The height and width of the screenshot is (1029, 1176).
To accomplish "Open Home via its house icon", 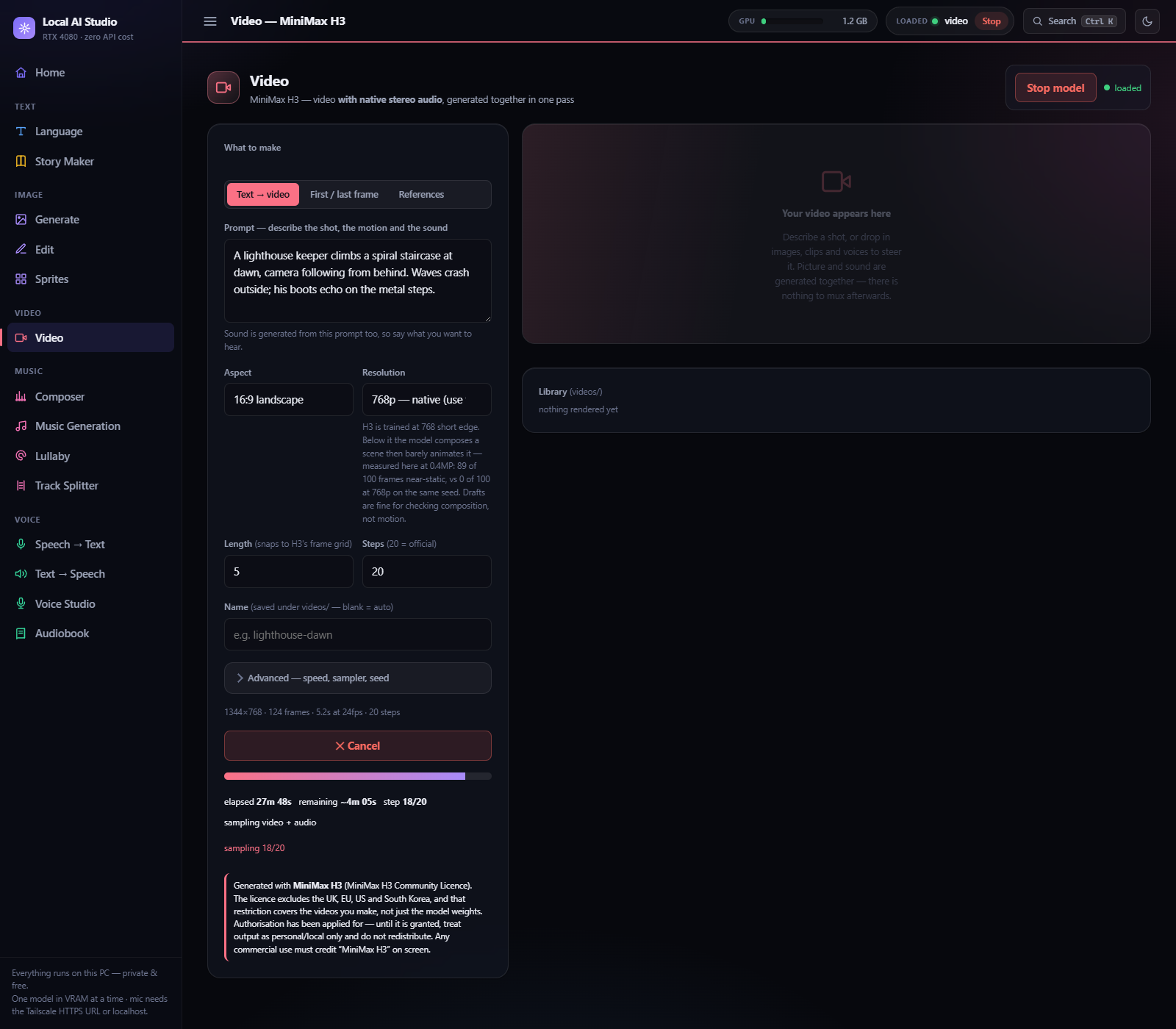I will point(21,73).
